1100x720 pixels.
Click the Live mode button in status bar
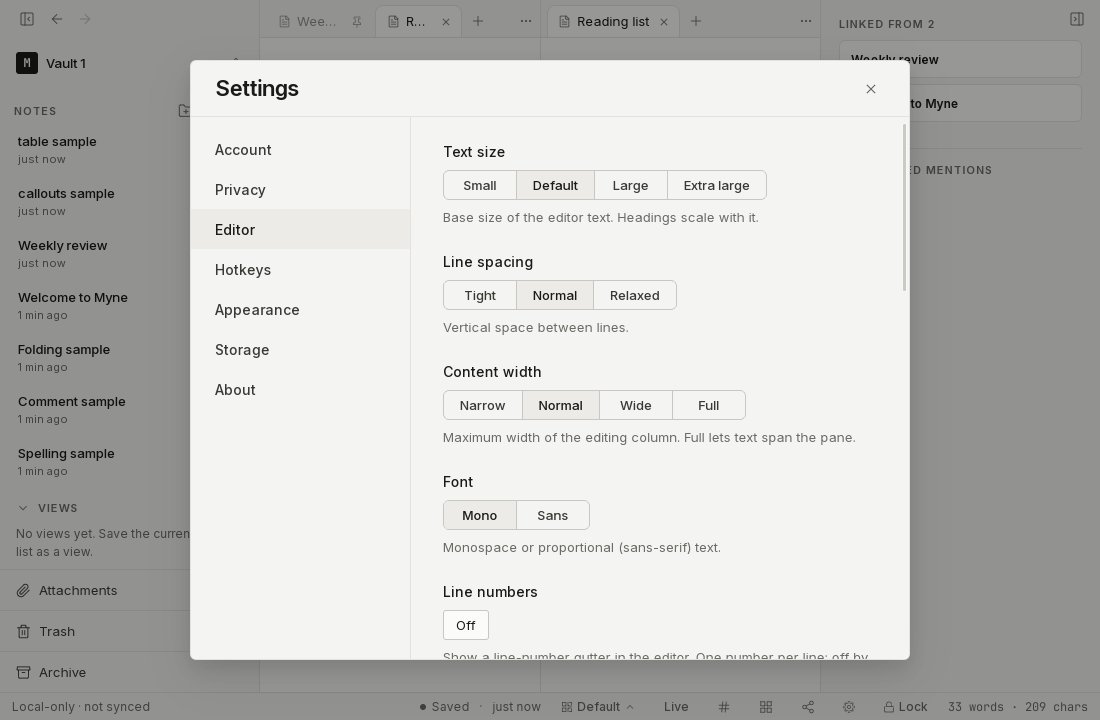click(x=676, y=707)
